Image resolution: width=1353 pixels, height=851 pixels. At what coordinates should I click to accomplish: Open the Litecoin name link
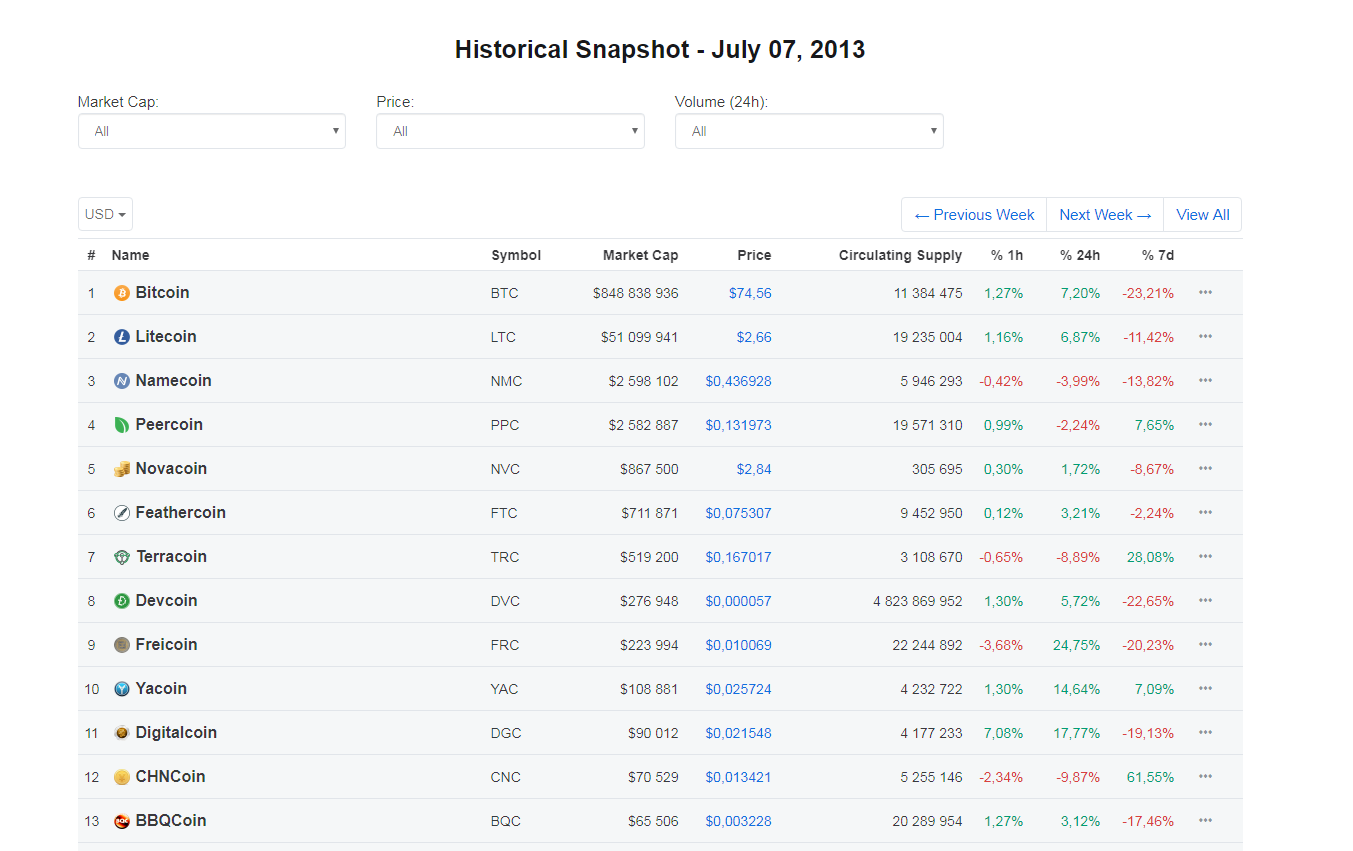click(166, 337)
